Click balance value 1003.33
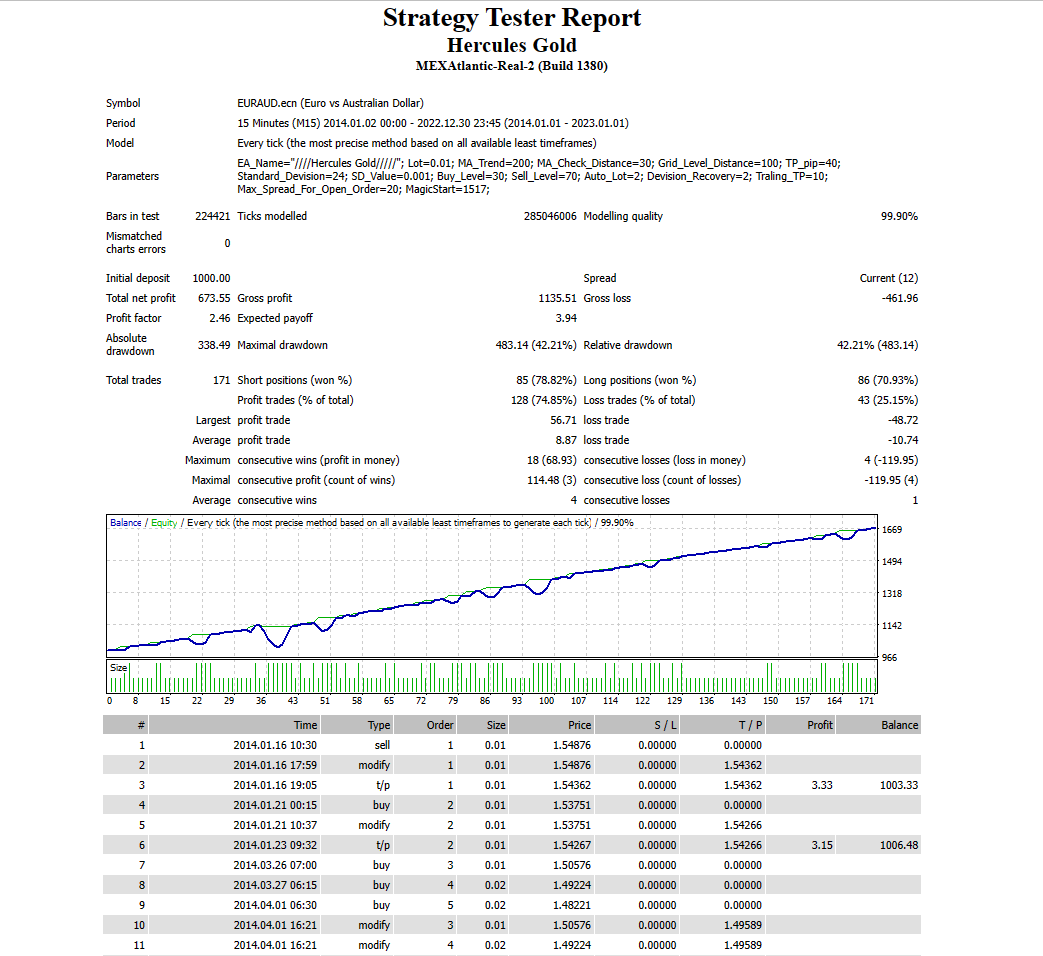1043x956 pixels. [x=899, y=785]
